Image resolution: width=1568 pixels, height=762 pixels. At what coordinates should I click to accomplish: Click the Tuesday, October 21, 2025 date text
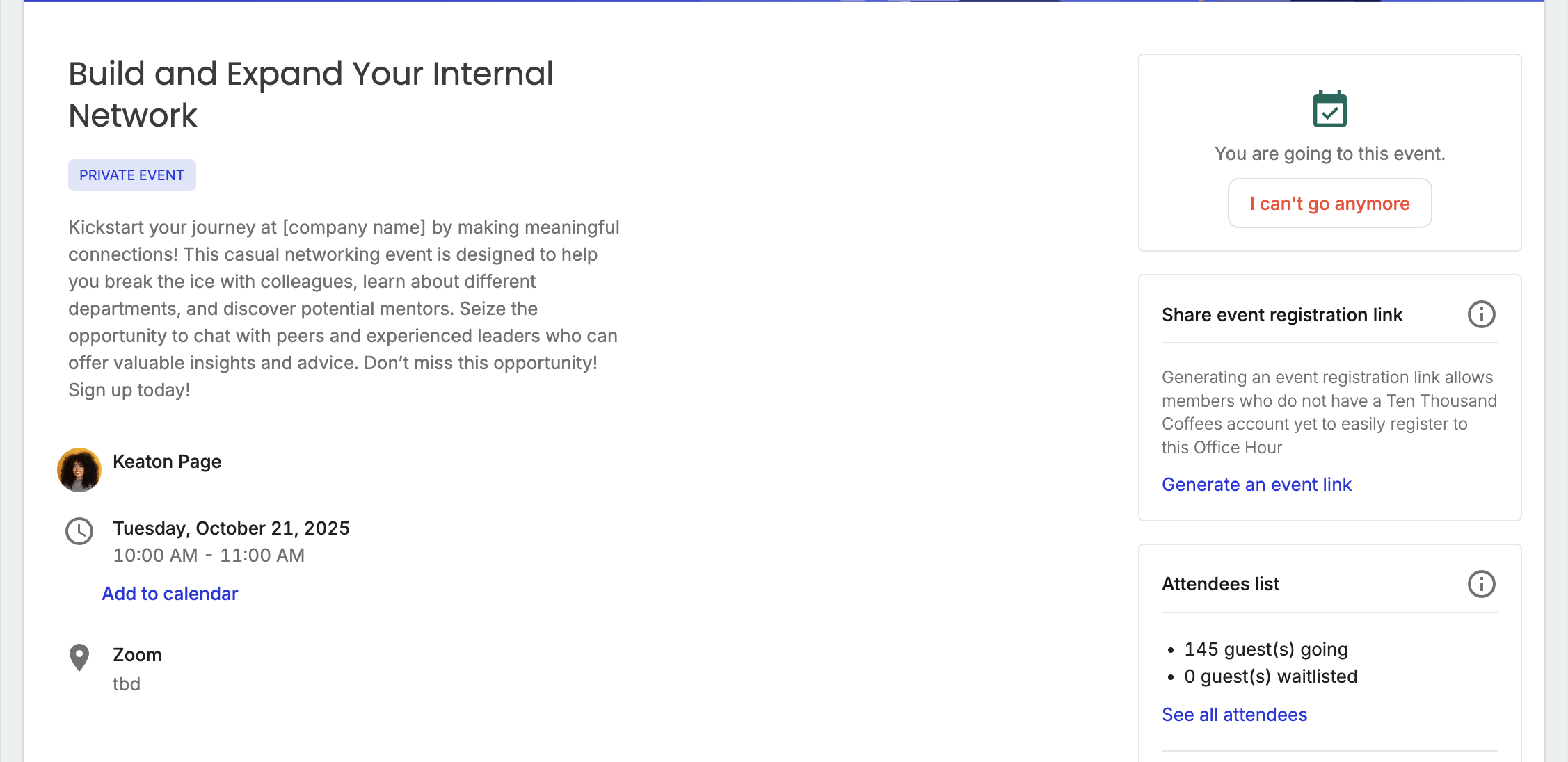(x=231, y=528)
